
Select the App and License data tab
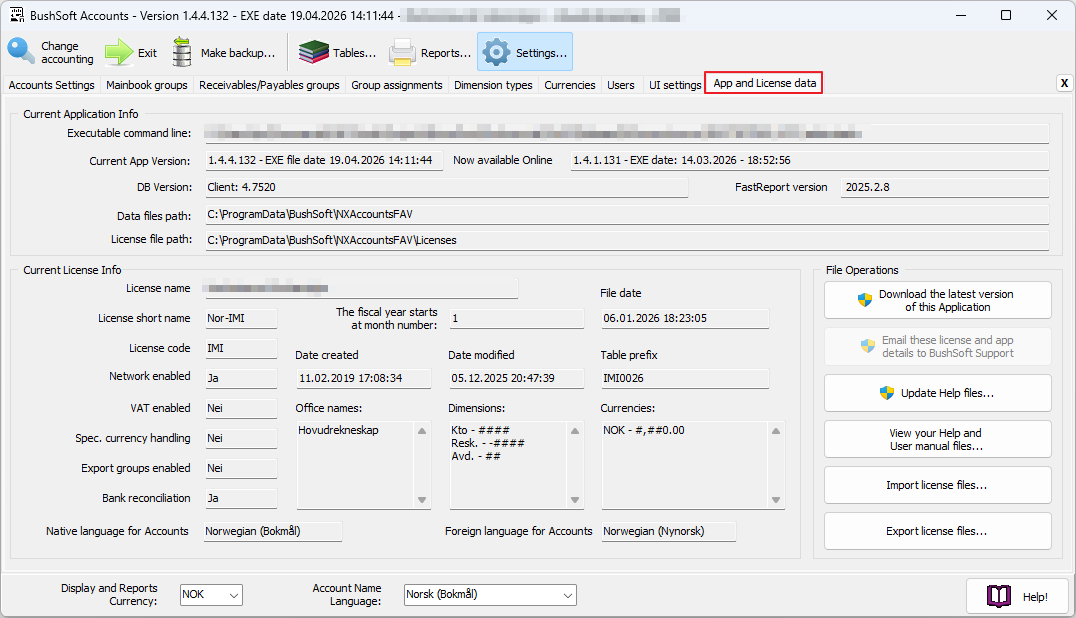(x=764, y=83)
